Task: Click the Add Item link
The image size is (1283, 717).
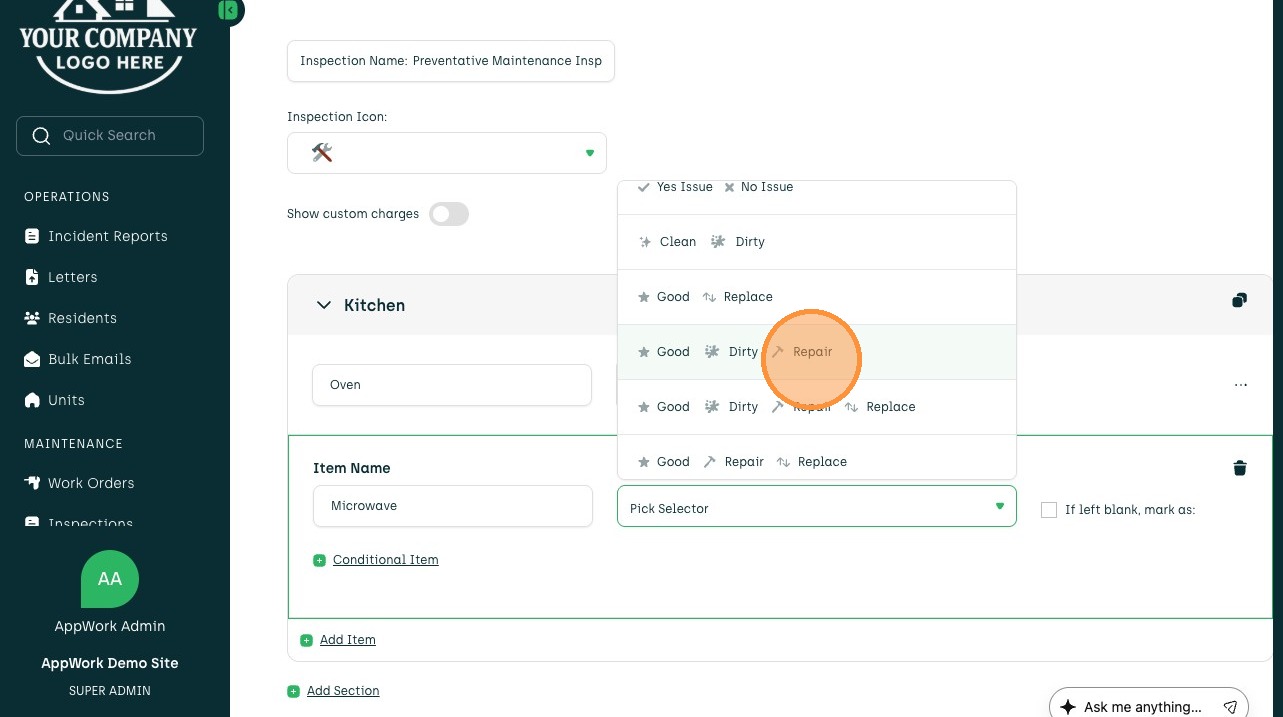Action: pos(347,640)
